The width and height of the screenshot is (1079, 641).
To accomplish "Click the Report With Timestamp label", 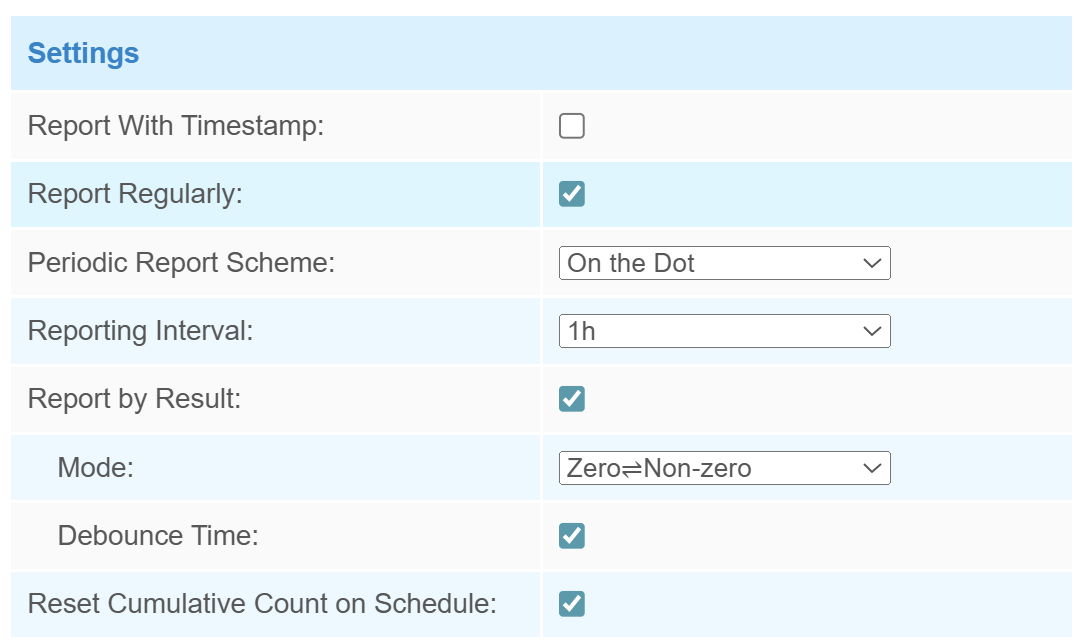I will (x=176, y=126).
